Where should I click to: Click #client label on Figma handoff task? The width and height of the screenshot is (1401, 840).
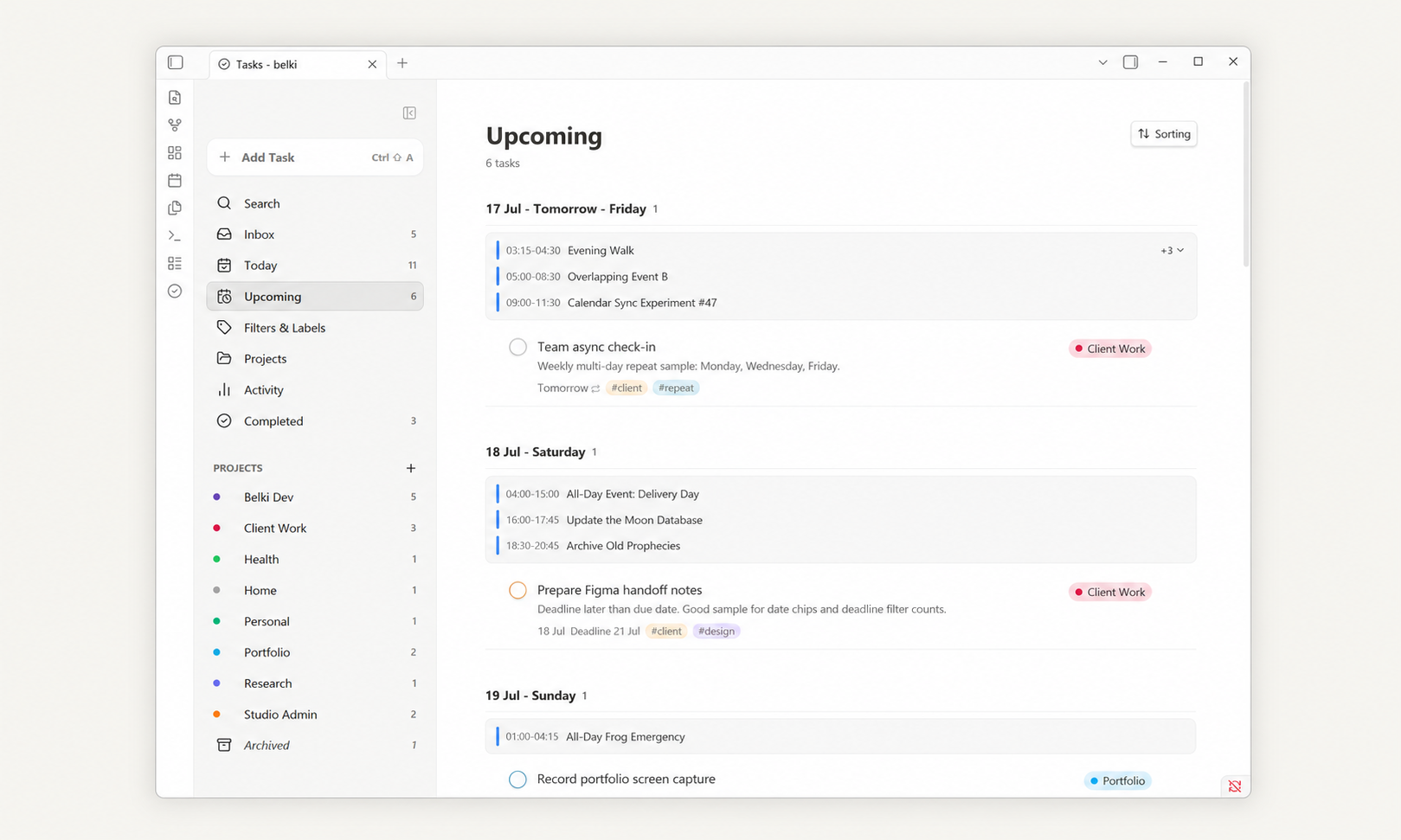tap(666, 632)
